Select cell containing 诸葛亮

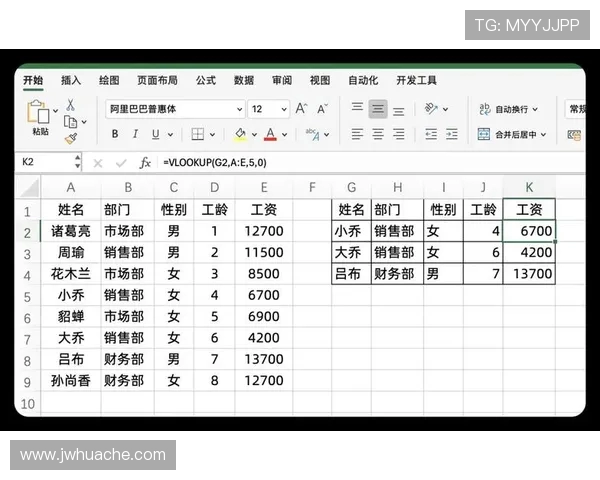click(71, 231)
